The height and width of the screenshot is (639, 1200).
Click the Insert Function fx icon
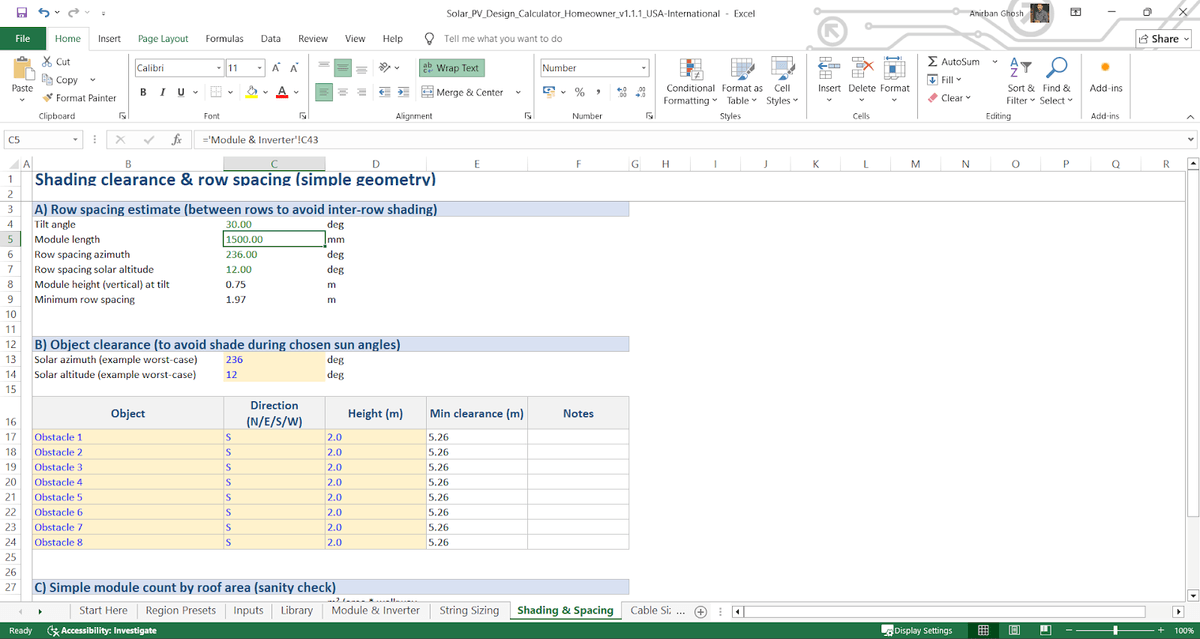pyautogui.click(x=174, y=141)
